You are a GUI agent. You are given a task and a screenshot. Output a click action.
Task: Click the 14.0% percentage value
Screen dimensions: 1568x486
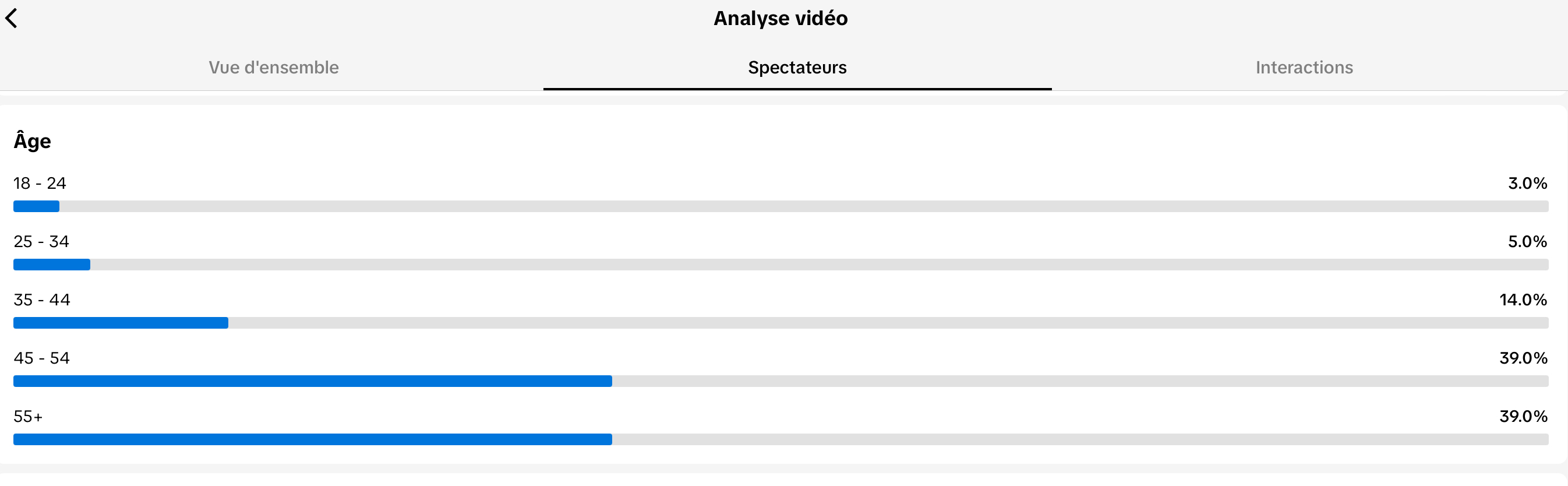coord(1523,300)
